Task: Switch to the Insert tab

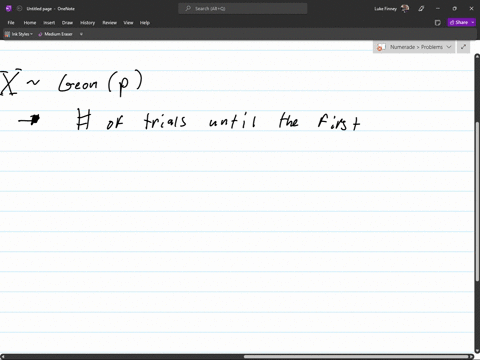Action: click(x=49, y=23)
